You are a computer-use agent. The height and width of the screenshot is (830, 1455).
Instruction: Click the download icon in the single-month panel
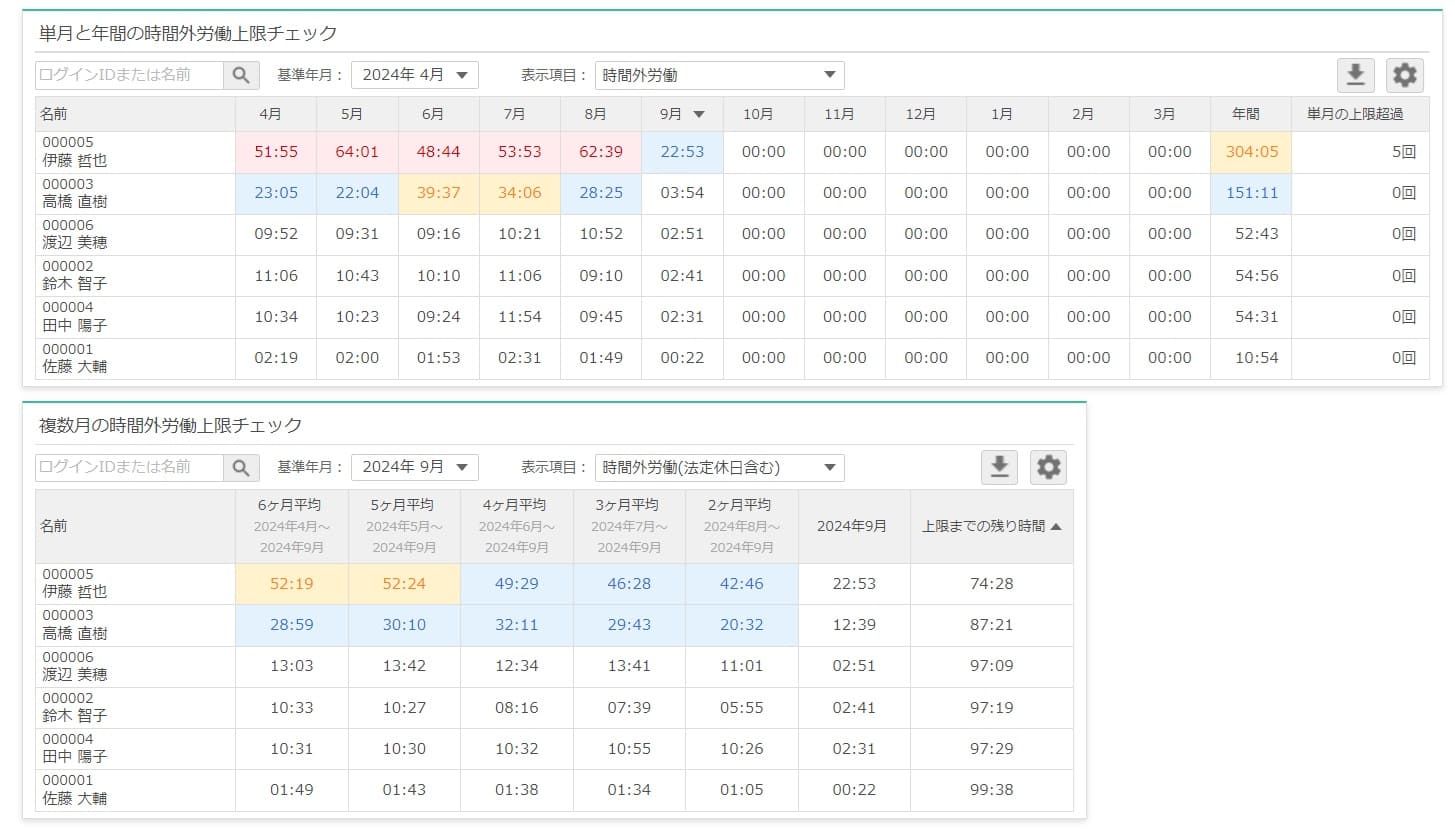[1356, 75]
